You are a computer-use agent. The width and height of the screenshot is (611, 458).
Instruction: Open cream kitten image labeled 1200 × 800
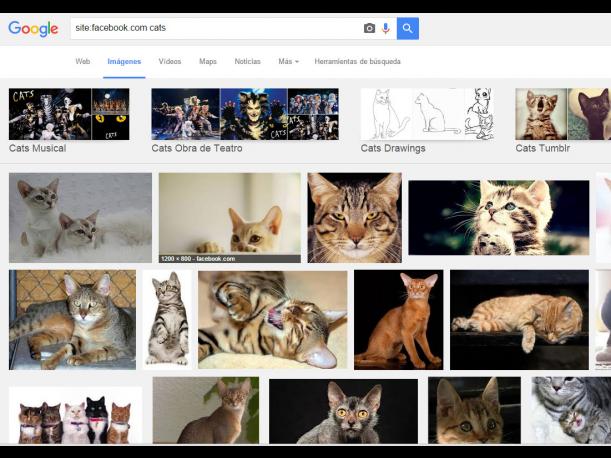pos(230,218)
